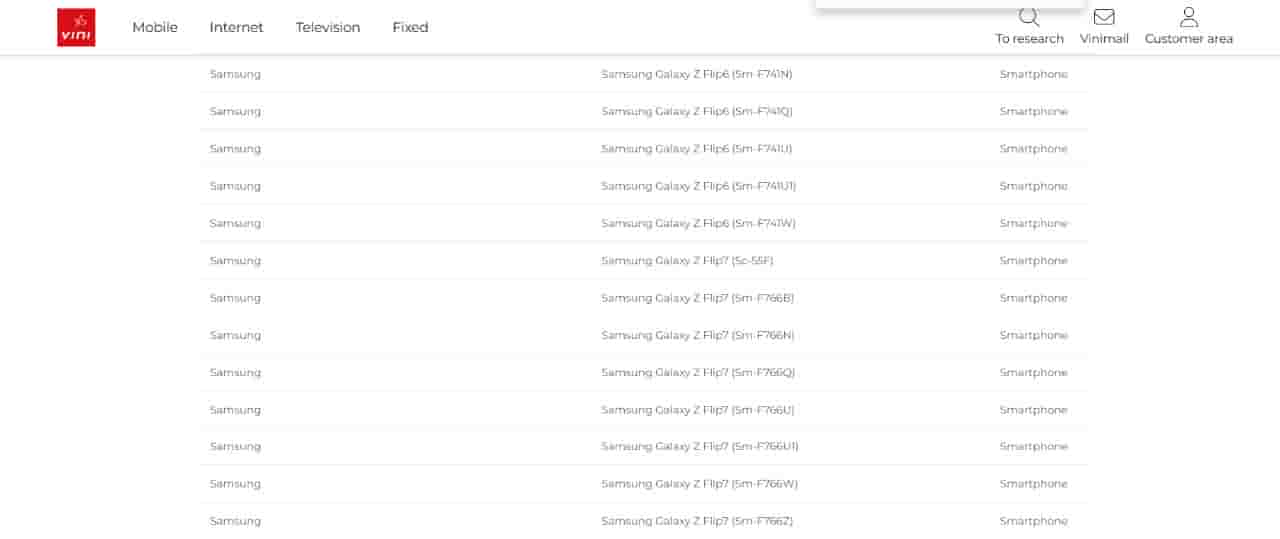
Task: Click the Galaxy Z Flip7 (Sm-F766W) row
Action: coord(699,483)
